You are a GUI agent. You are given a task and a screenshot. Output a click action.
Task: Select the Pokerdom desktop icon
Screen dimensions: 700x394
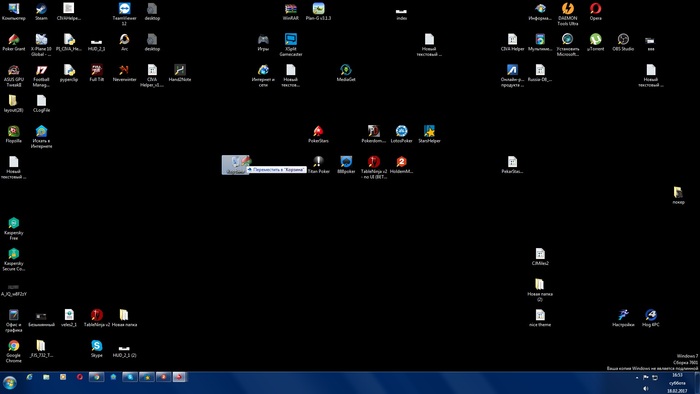(x=374, y=135)
